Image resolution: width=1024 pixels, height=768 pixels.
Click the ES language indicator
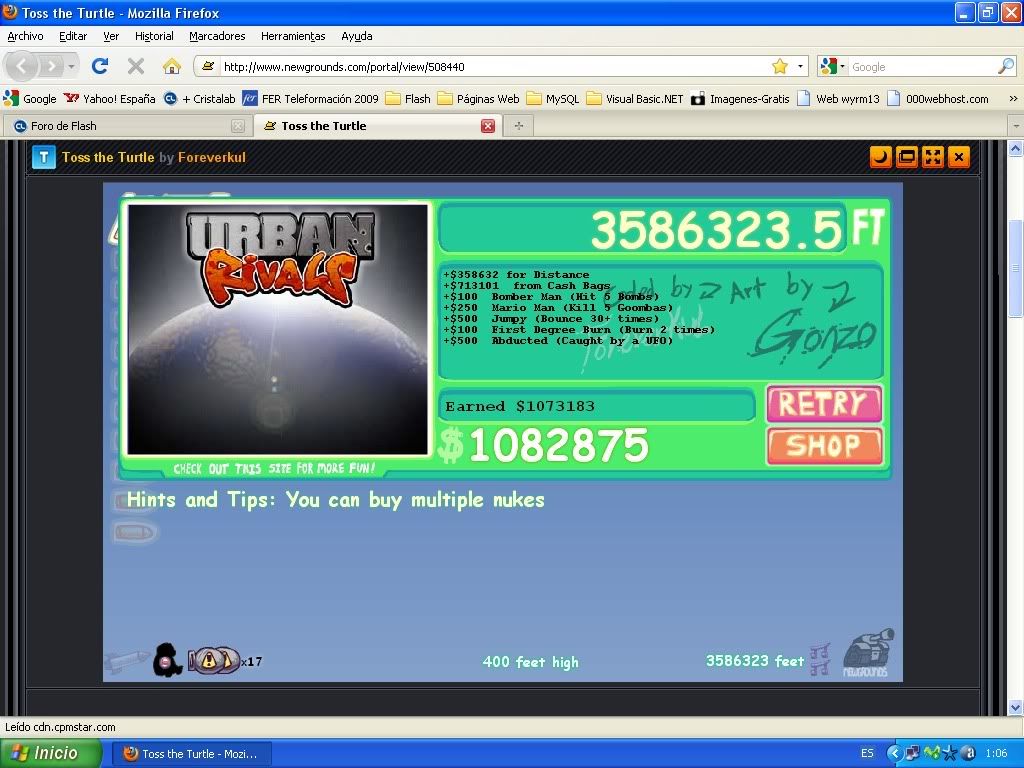click(867, 753)
